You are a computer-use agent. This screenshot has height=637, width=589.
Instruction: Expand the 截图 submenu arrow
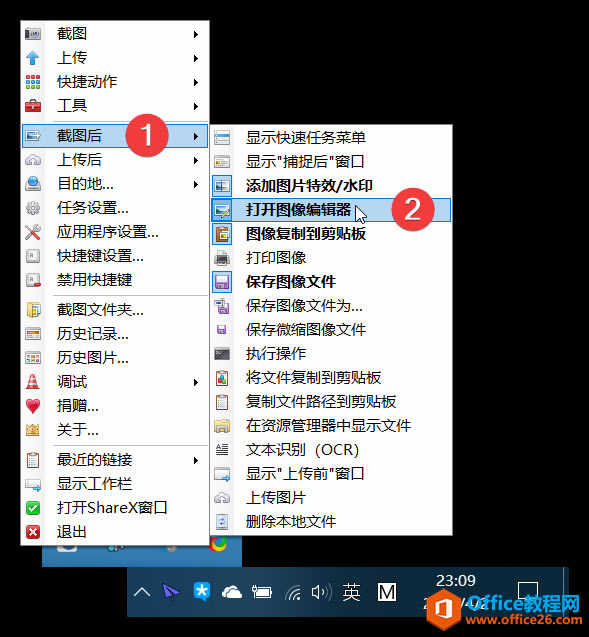[x=196, y=35]
